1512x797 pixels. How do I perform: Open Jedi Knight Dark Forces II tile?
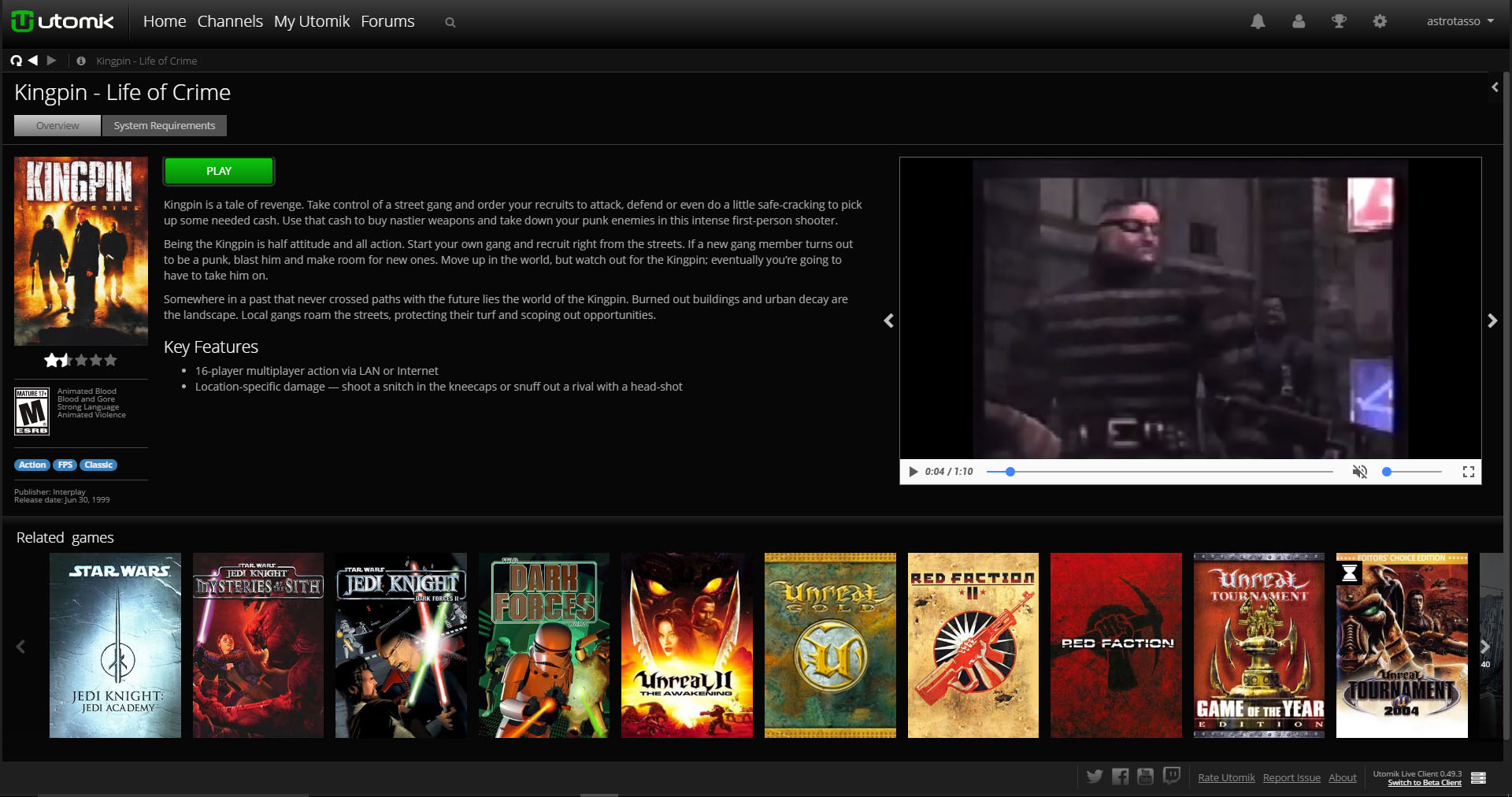tap(401, 645)
